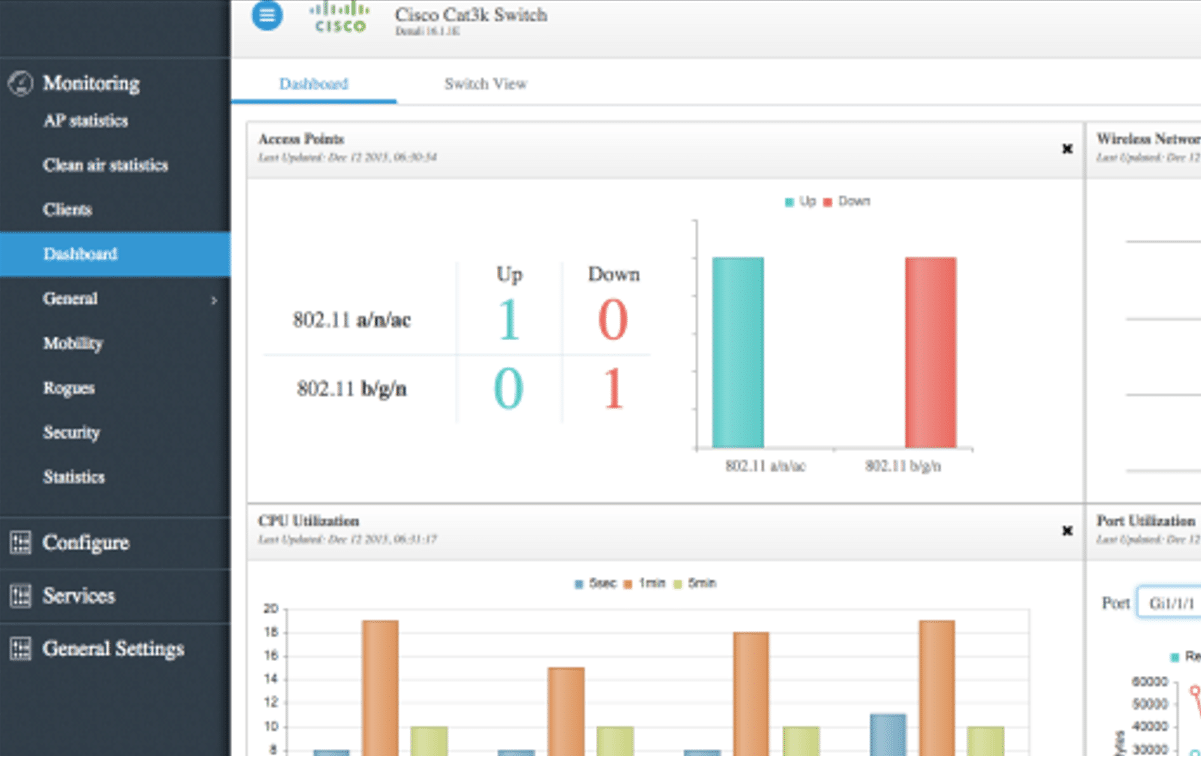Close the CPU Utilization panel

coord(1067,531)
